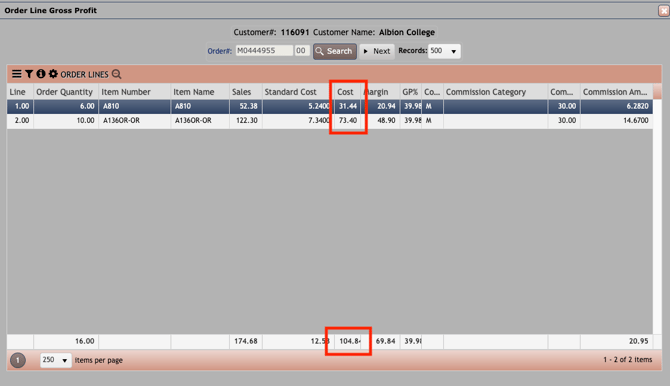The image size is (670, 386).
Task: Open the hamburger menu in Order Lines bar
Action: pos(17,74)
